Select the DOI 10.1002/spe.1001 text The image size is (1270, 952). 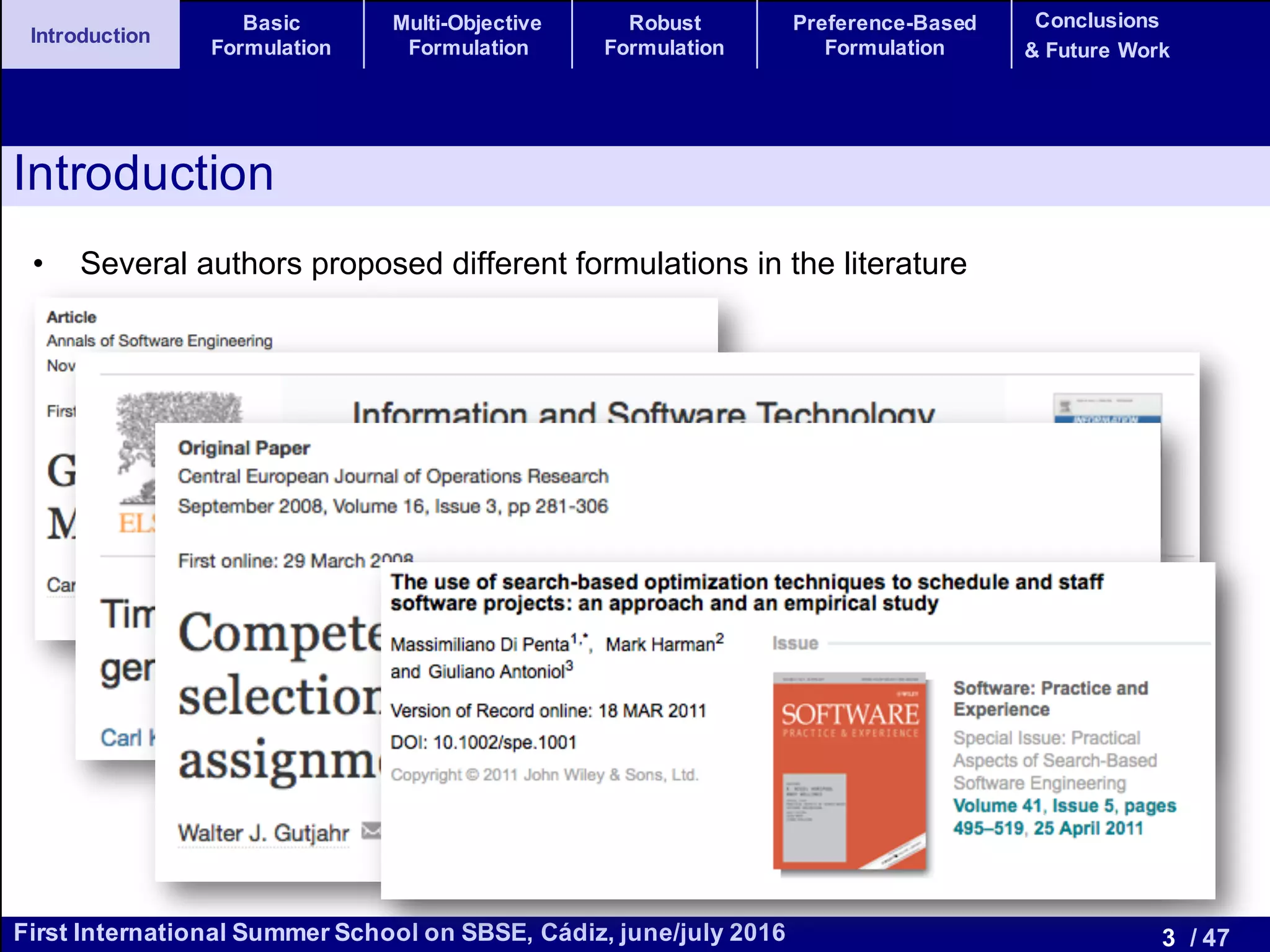484,743
